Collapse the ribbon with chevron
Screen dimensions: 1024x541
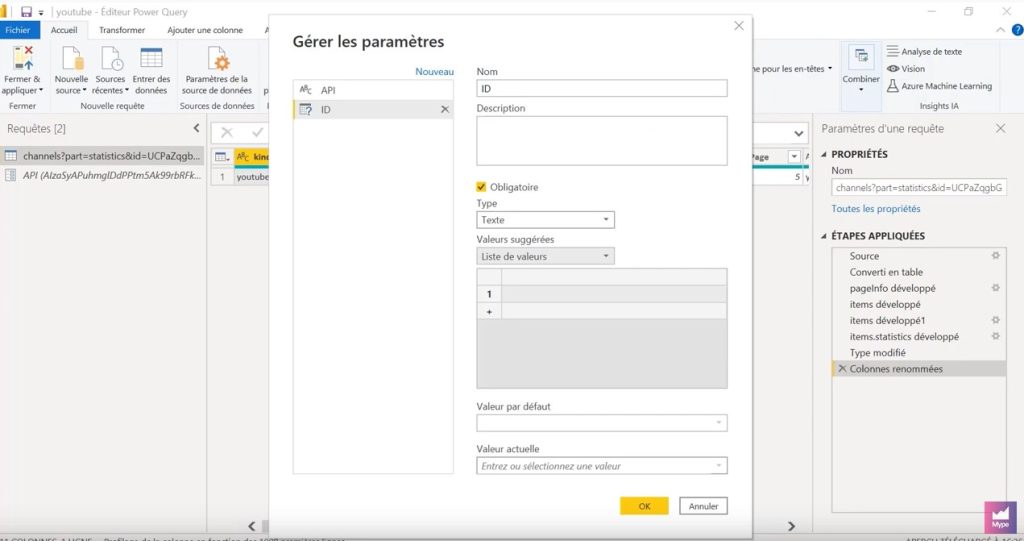point(1000,30)
